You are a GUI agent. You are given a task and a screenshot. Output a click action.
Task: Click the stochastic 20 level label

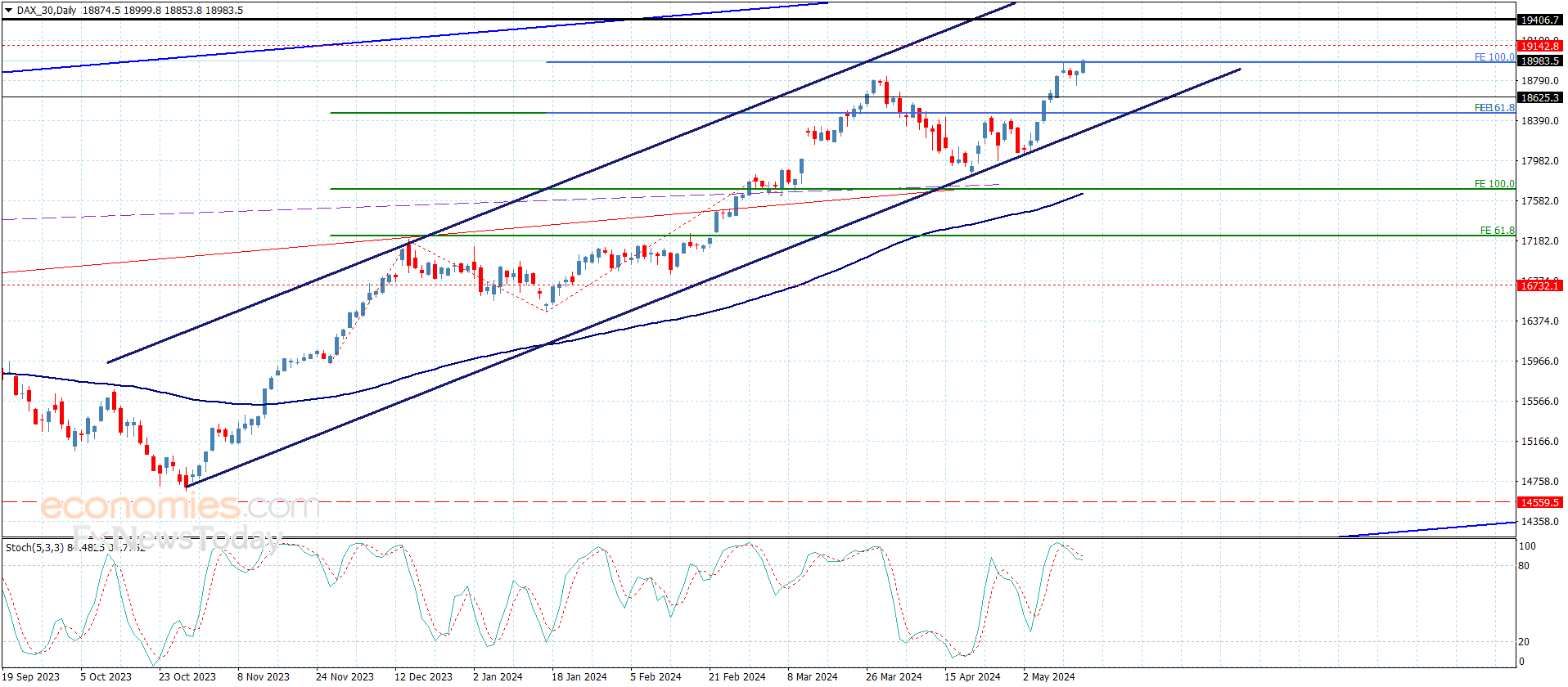point(1524,642)
